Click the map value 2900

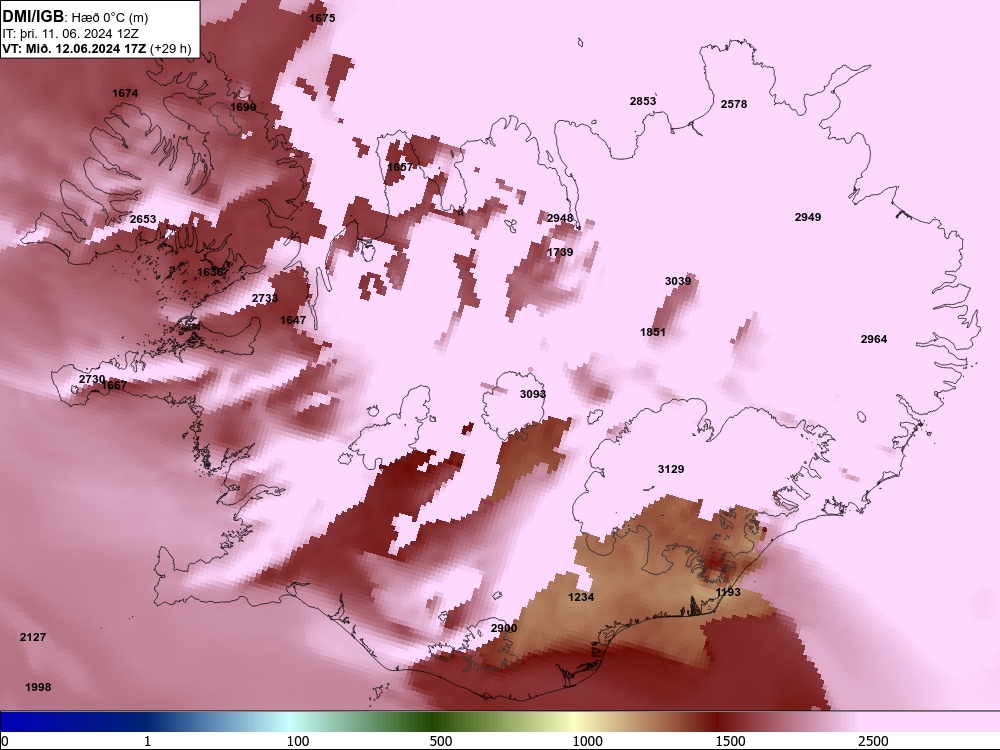click(x=504, y=628)
